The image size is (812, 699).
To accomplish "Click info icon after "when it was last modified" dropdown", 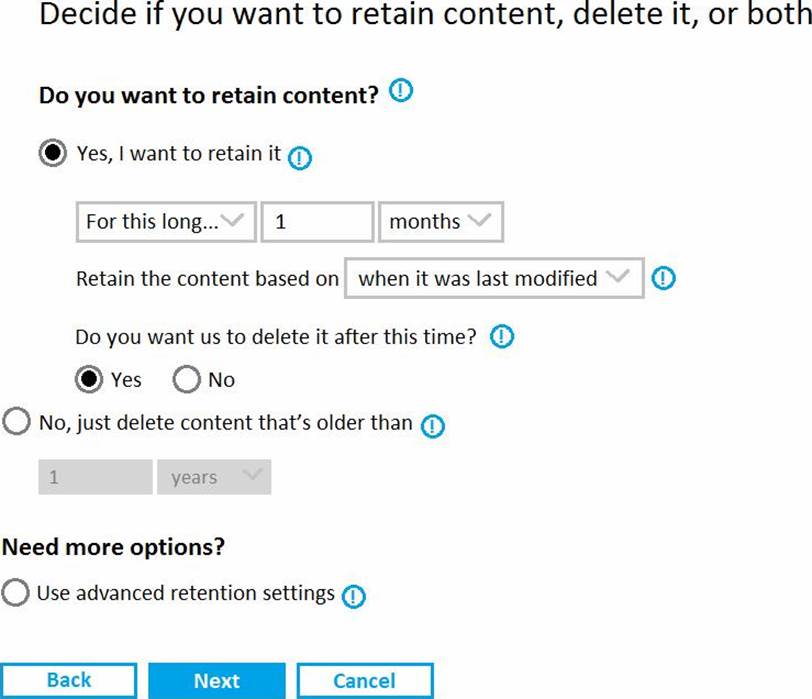I will tap(662, 279).
